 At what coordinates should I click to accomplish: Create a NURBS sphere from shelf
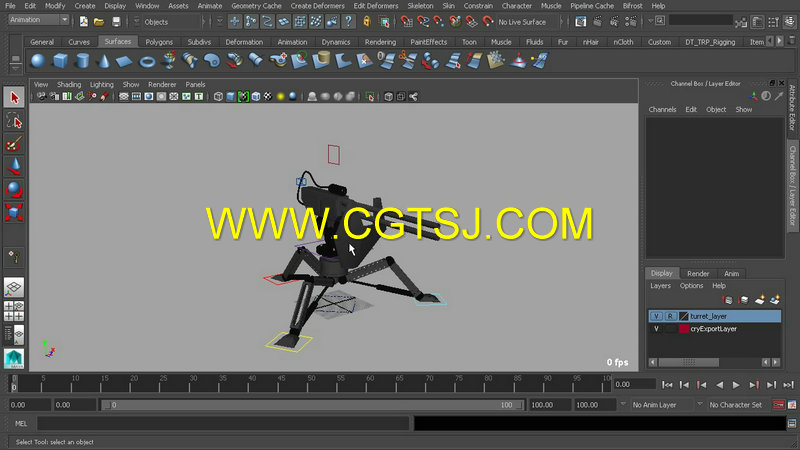coord(37,61)
